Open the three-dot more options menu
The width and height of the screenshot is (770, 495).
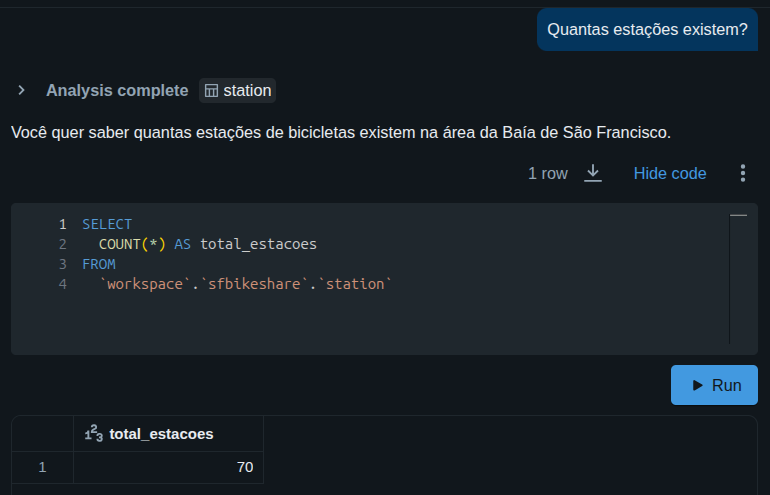[742, 173]
